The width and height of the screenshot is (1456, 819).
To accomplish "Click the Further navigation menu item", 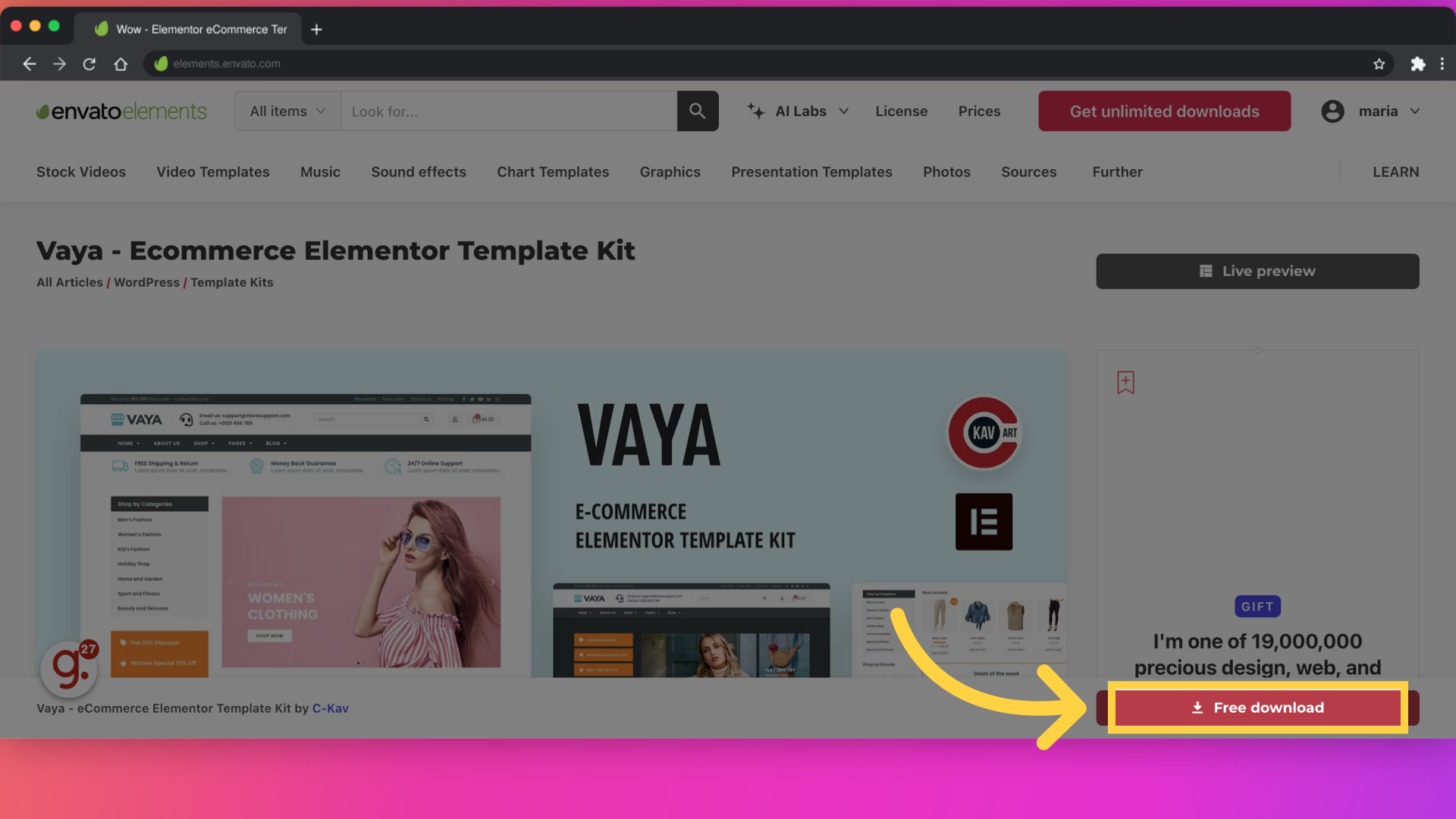I will pos(1117,172).
